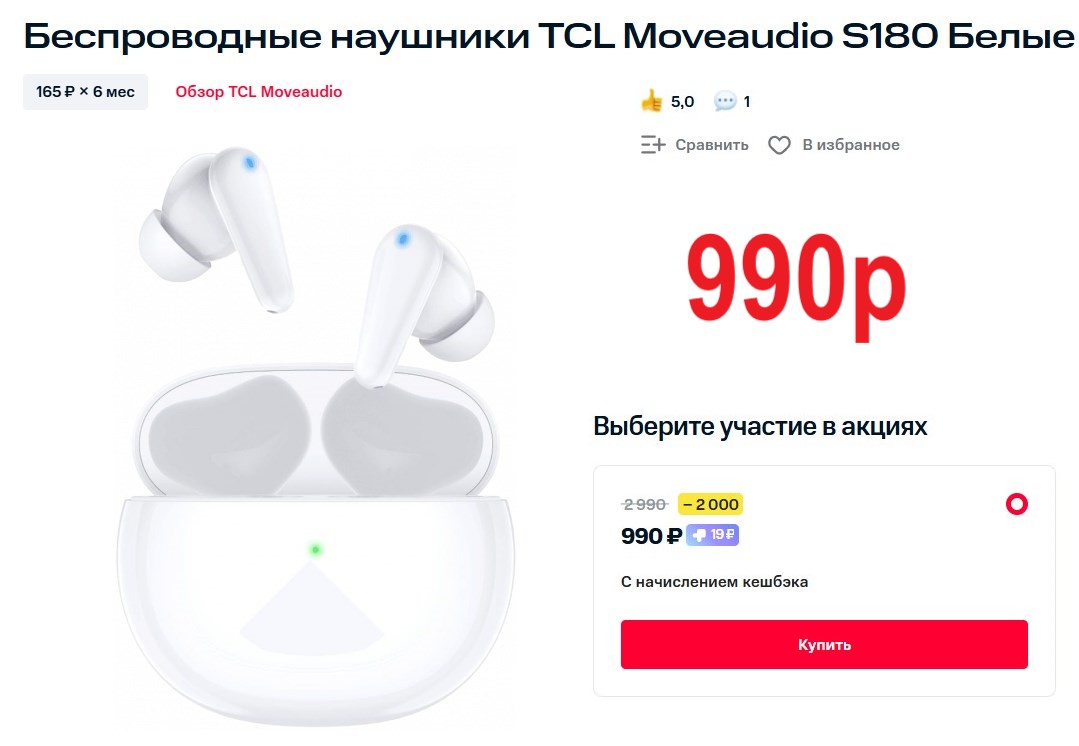Click the review count number 1

[x=747, y=102]
